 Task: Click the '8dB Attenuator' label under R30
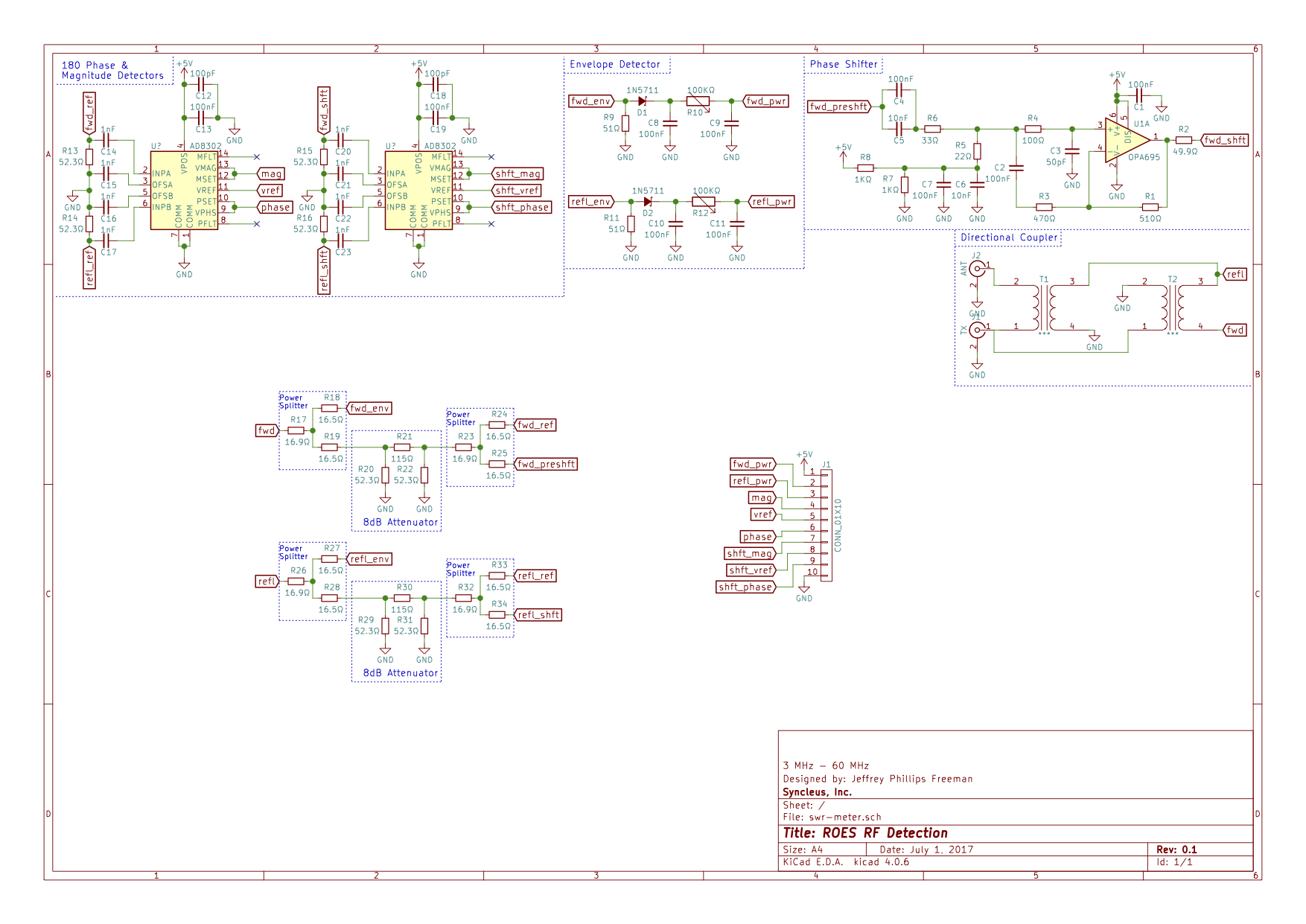401,673
